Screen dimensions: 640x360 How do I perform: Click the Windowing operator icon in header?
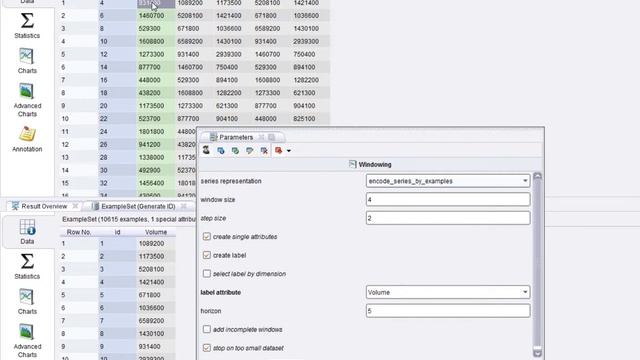[x=353, y=164]
